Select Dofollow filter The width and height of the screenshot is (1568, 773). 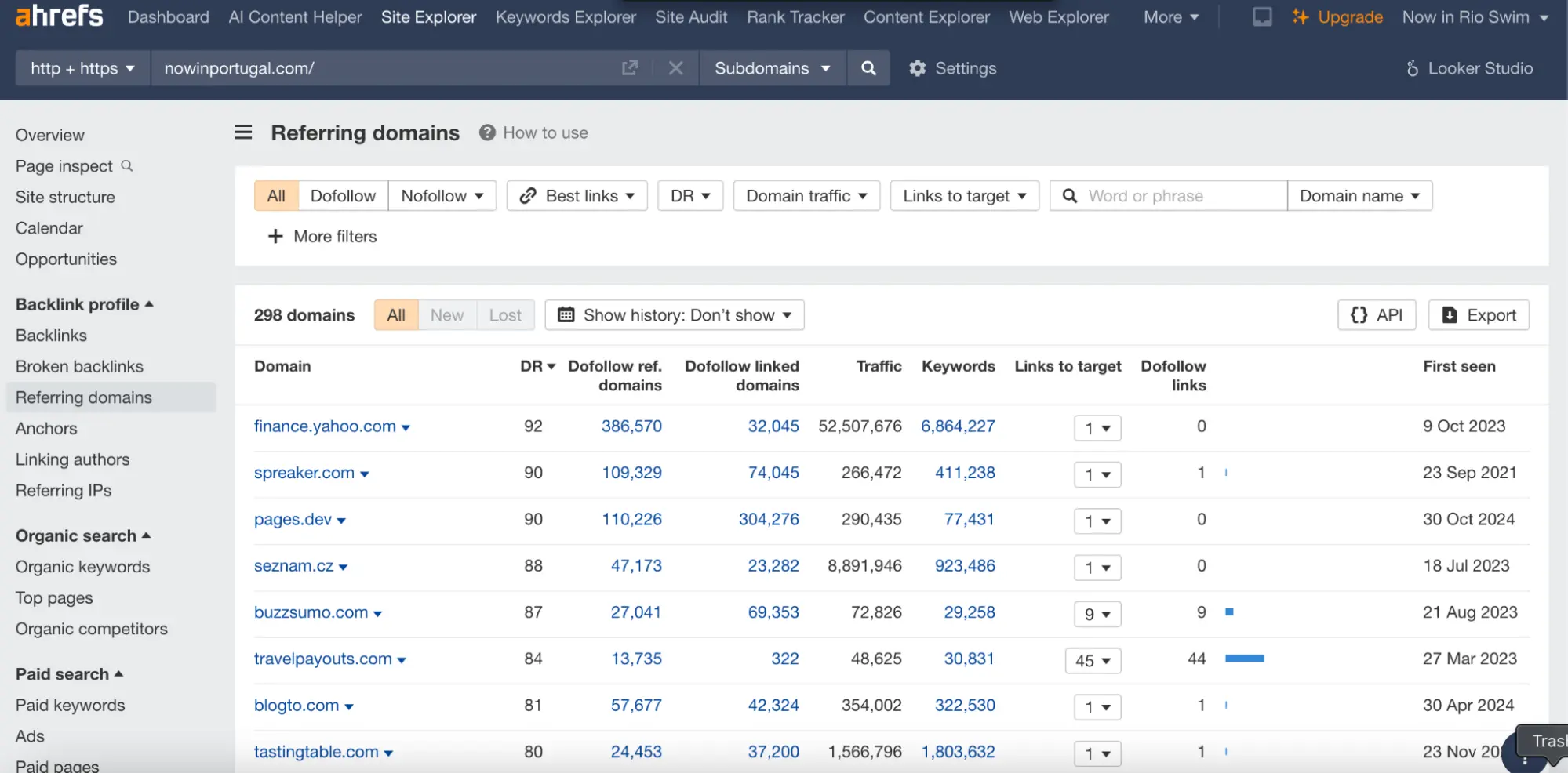[343, 195]
